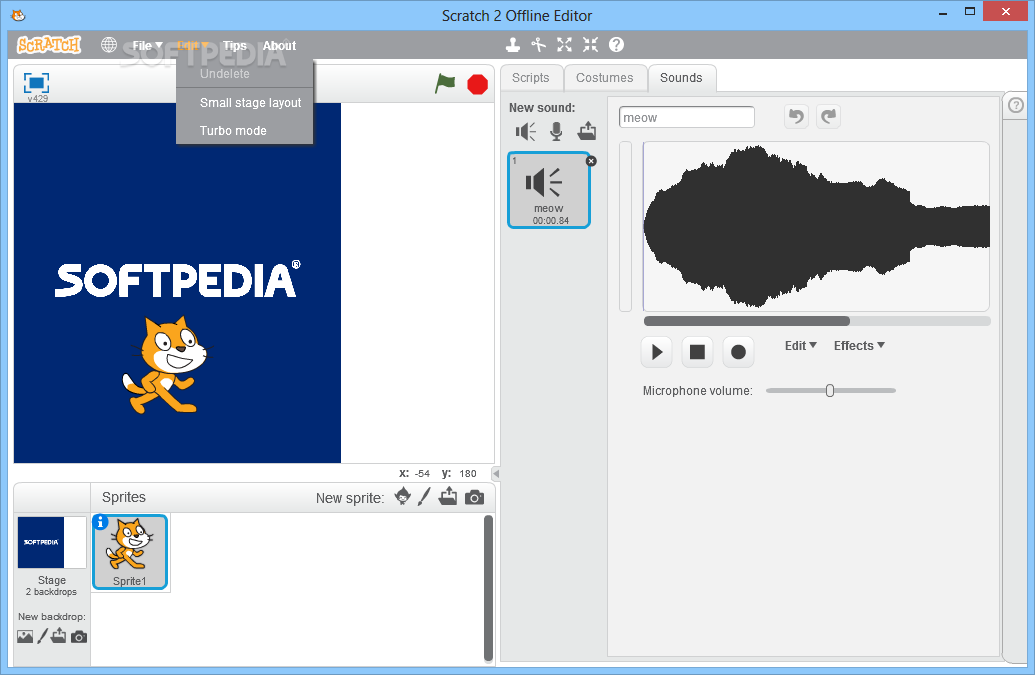Screen dimensions: 1035x675
Task: Adjust the Microphone volume slider
Action: point(830,391)
